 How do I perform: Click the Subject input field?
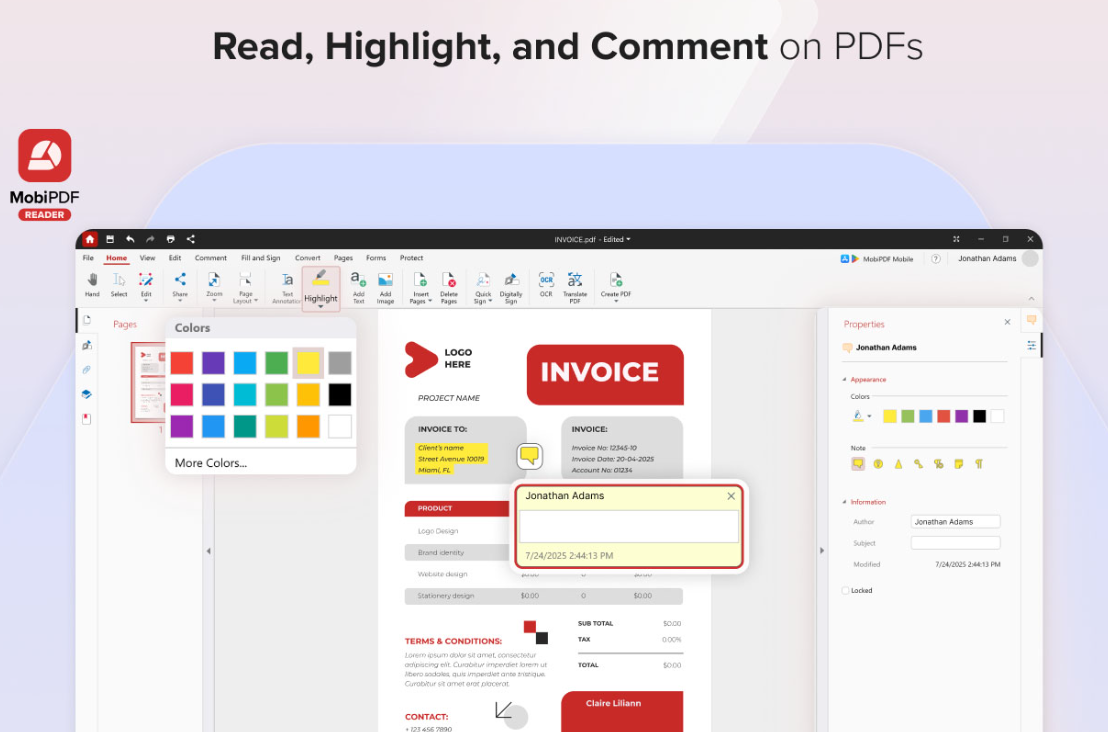(955, 543)
